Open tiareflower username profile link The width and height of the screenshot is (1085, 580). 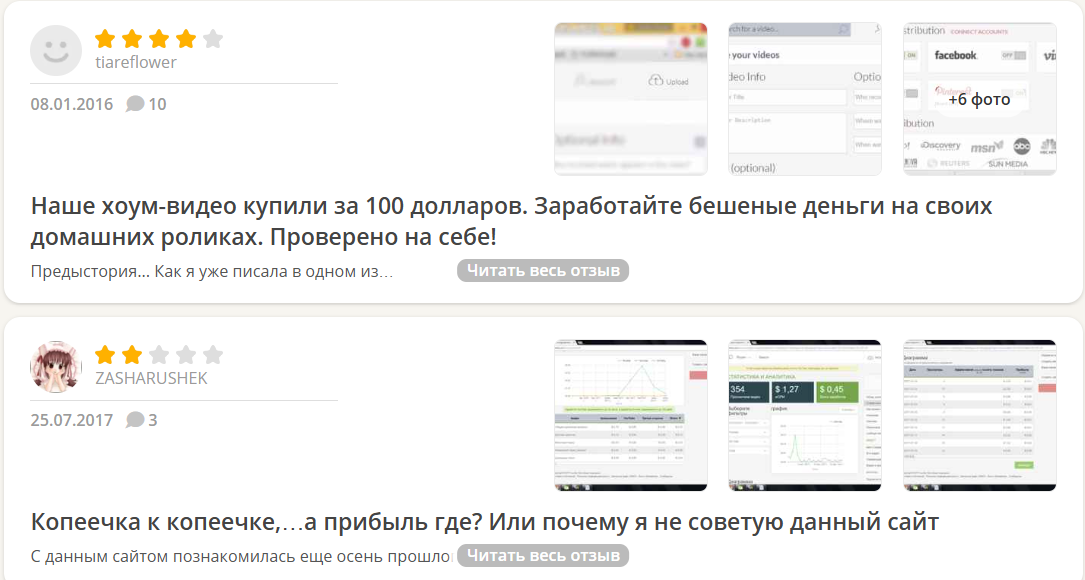(135, 62)
